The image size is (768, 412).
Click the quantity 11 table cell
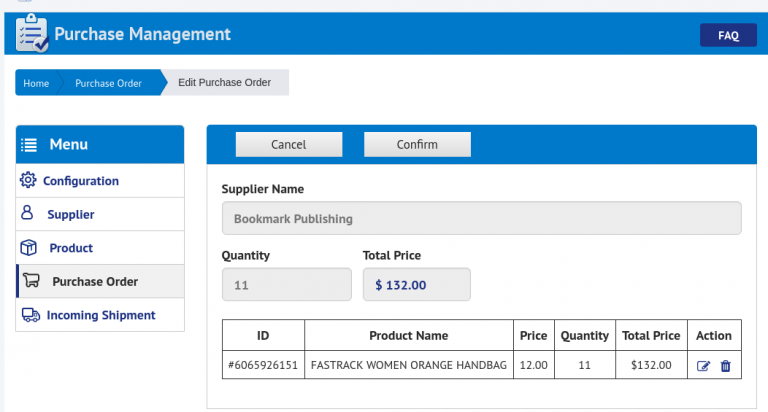coord(584,365)
